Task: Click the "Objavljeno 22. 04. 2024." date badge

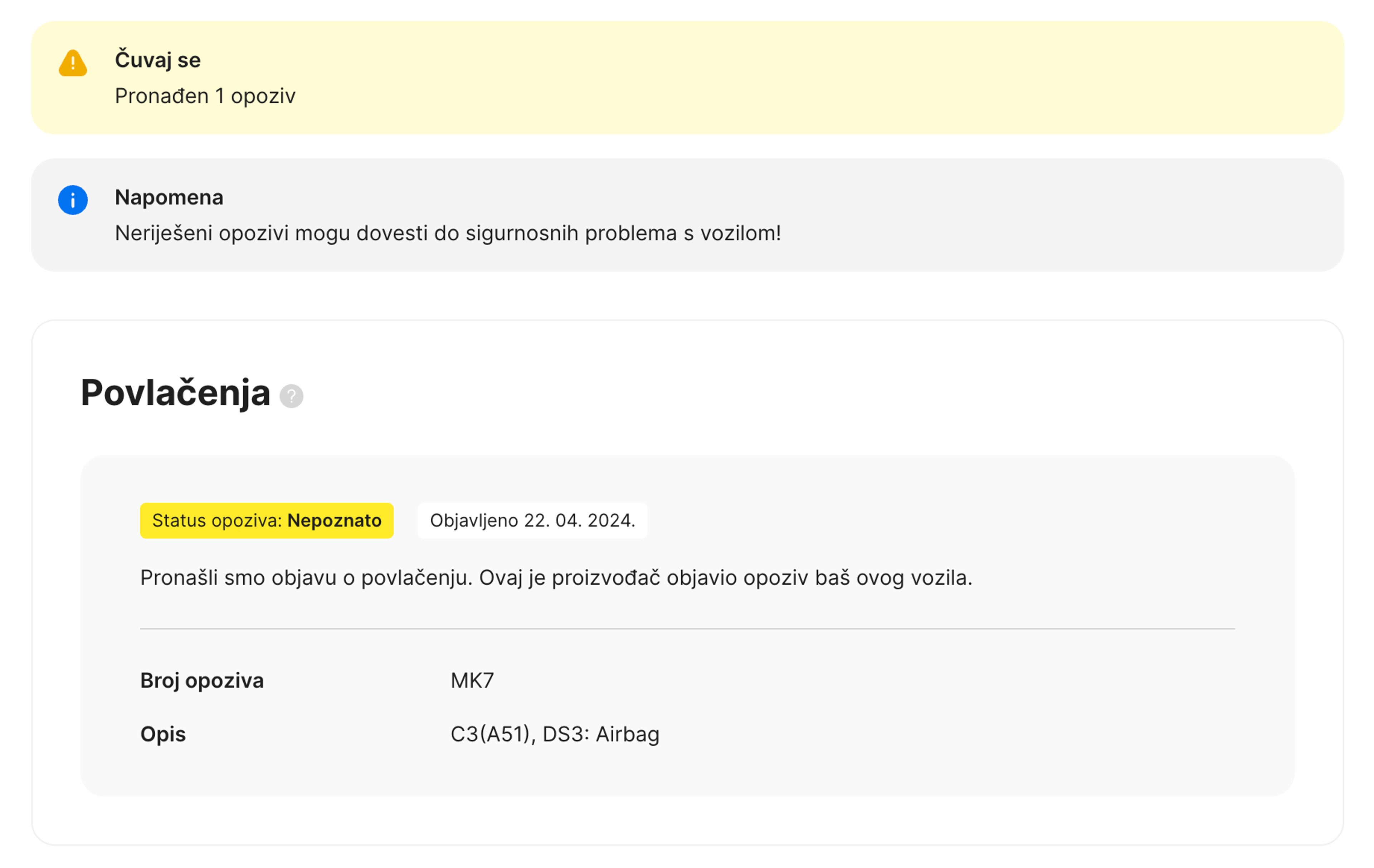Action: 532,520
